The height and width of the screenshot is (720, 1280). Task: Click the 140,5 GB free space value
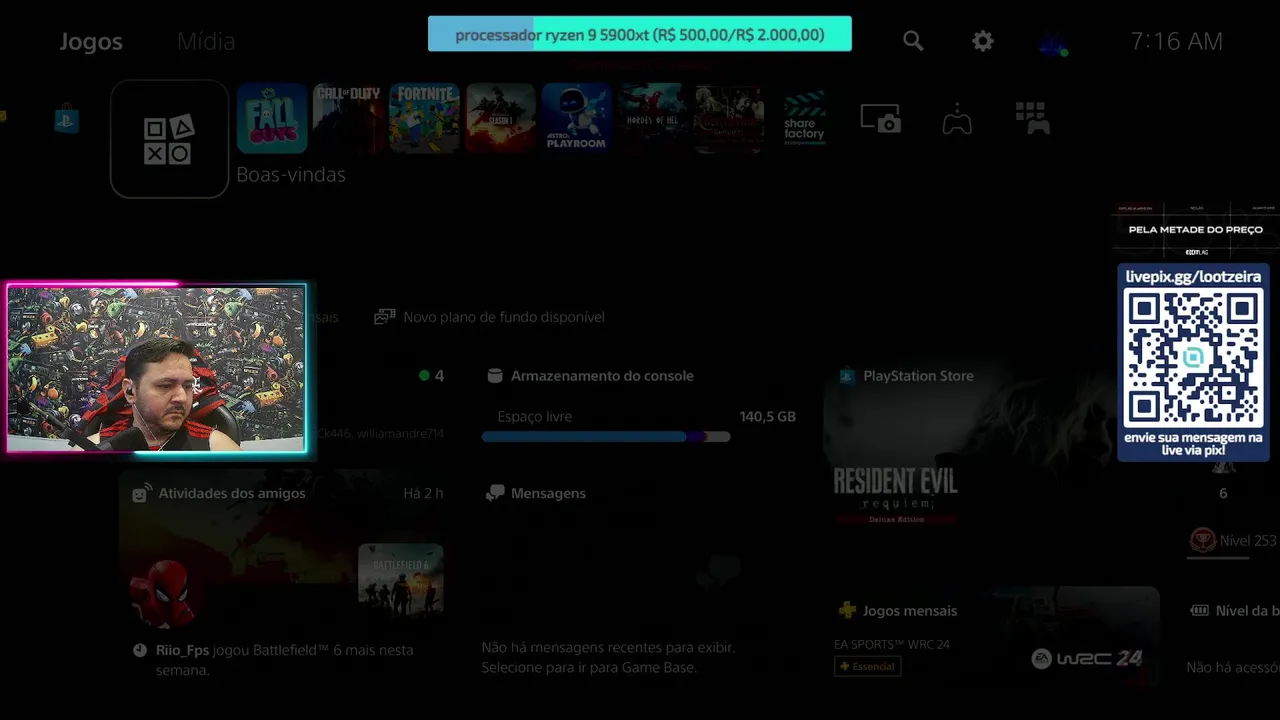(x=768, y=416)
